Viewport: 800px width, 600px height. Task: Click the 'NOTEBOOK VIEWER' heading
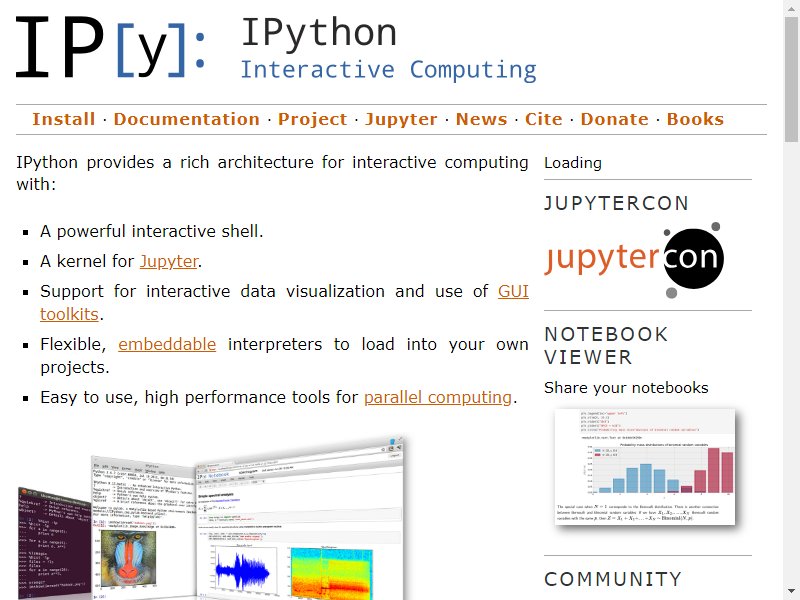(x=606, y=345)
